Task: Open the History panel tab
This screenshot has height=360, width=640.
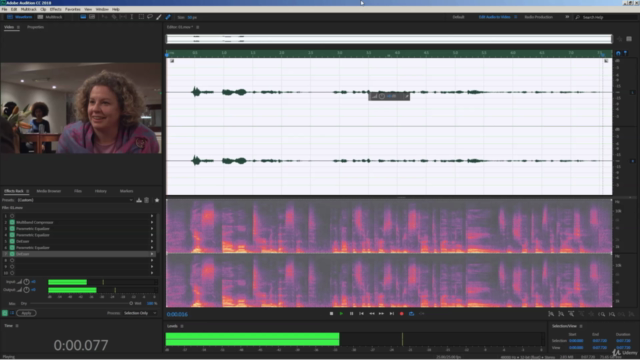Action: point(101,191)
